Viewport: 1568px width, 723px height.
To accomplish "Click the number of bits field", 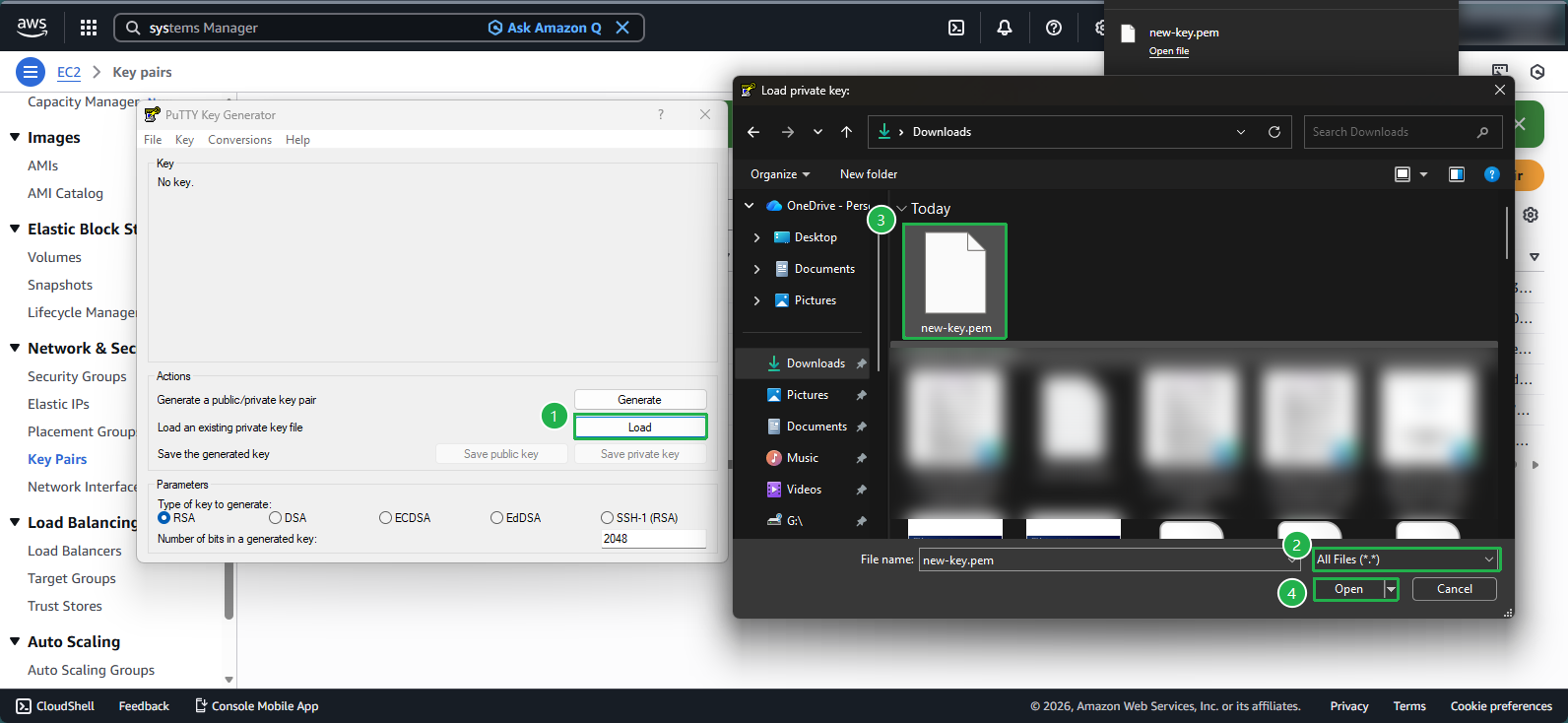I will click(x=654, y=539).
